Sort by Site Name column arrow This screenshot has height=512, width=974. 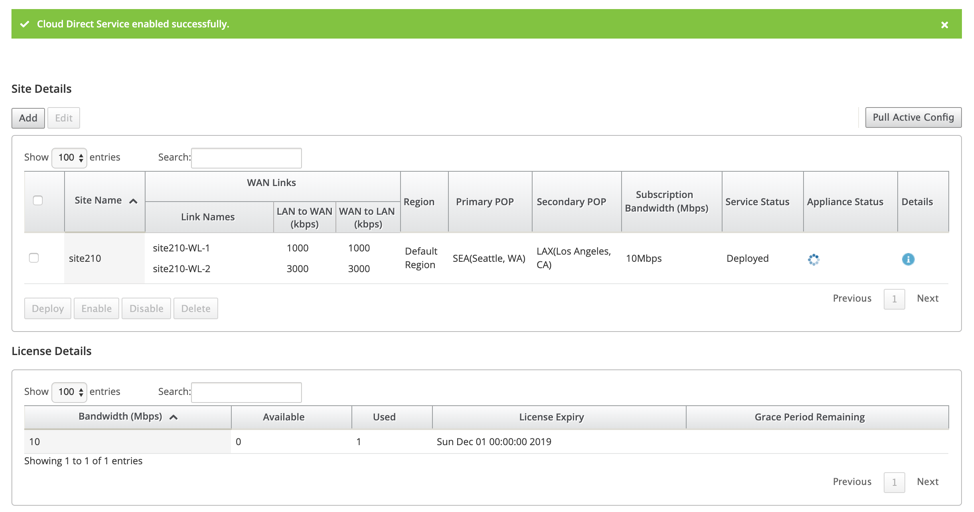[133, 201]
